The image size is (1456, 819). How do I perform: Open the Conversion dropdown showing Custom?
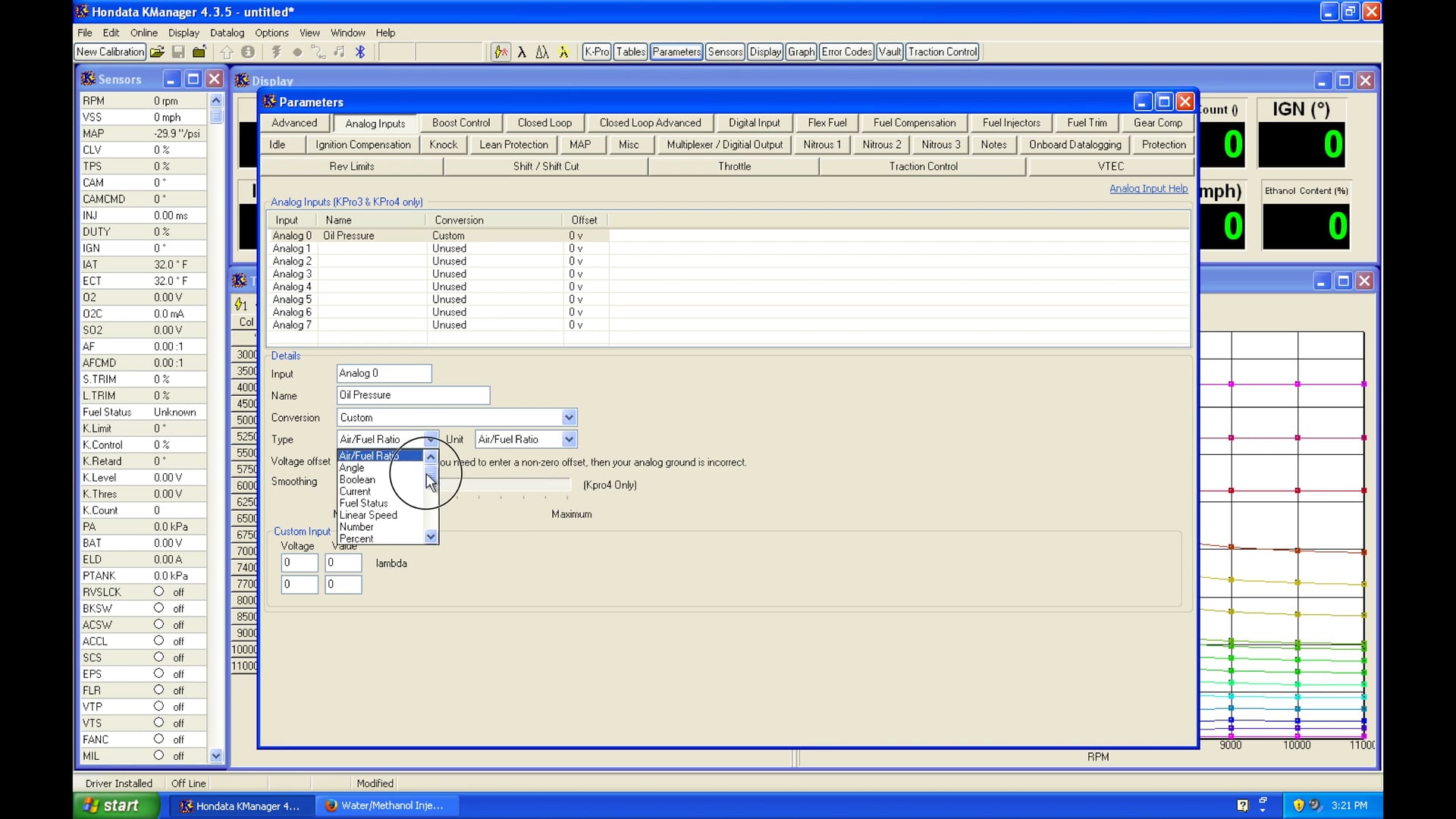[569, 417]
